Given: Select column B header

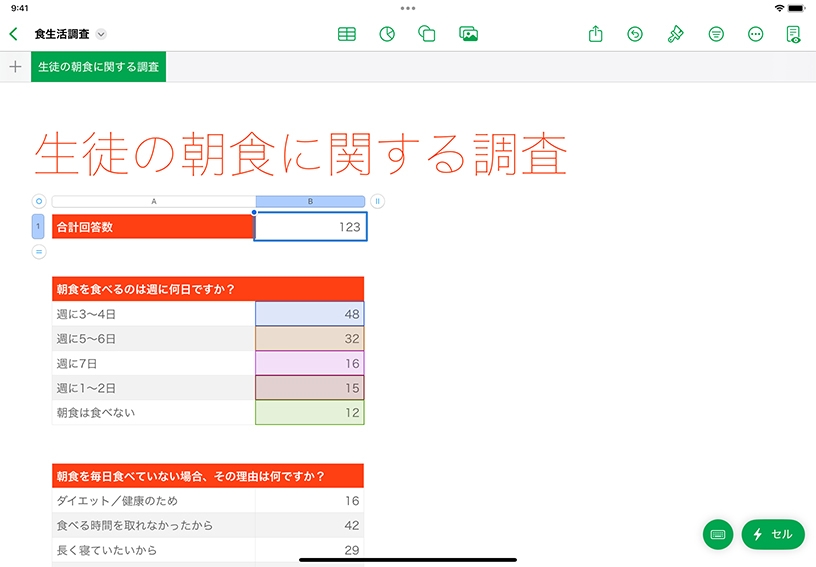Looking at the screenshot, I should point(310,201).
